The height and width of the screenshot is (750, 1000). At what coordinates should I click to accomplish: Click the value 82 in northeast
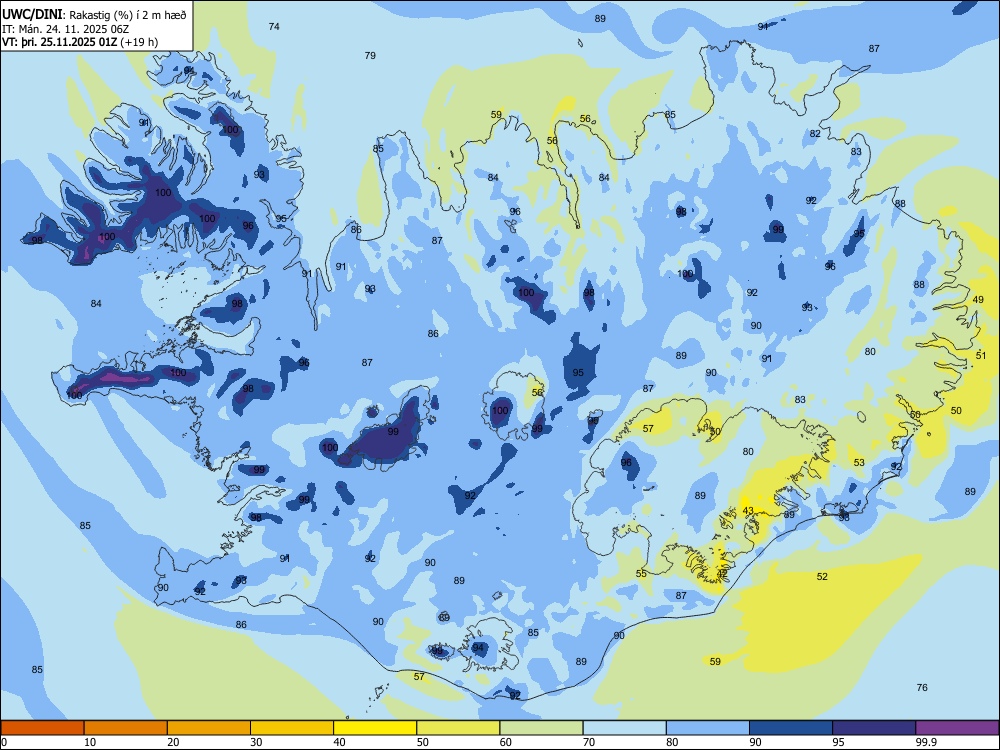coord(815,133)
